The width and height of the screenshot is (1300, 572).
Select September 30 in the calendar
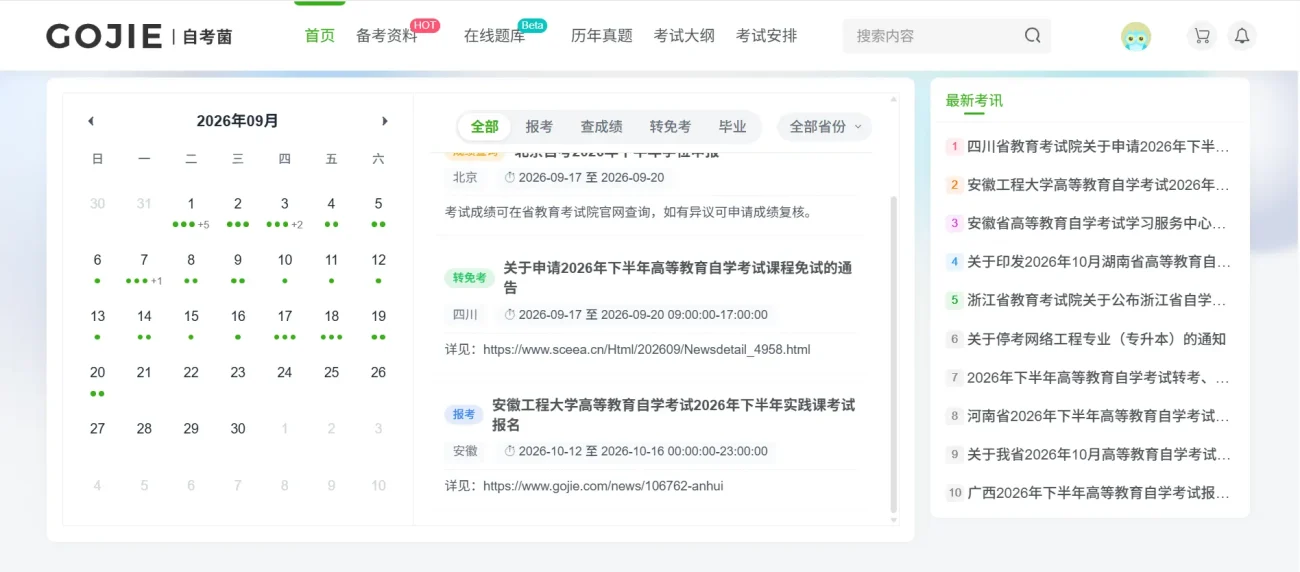(x=238, y=428)
